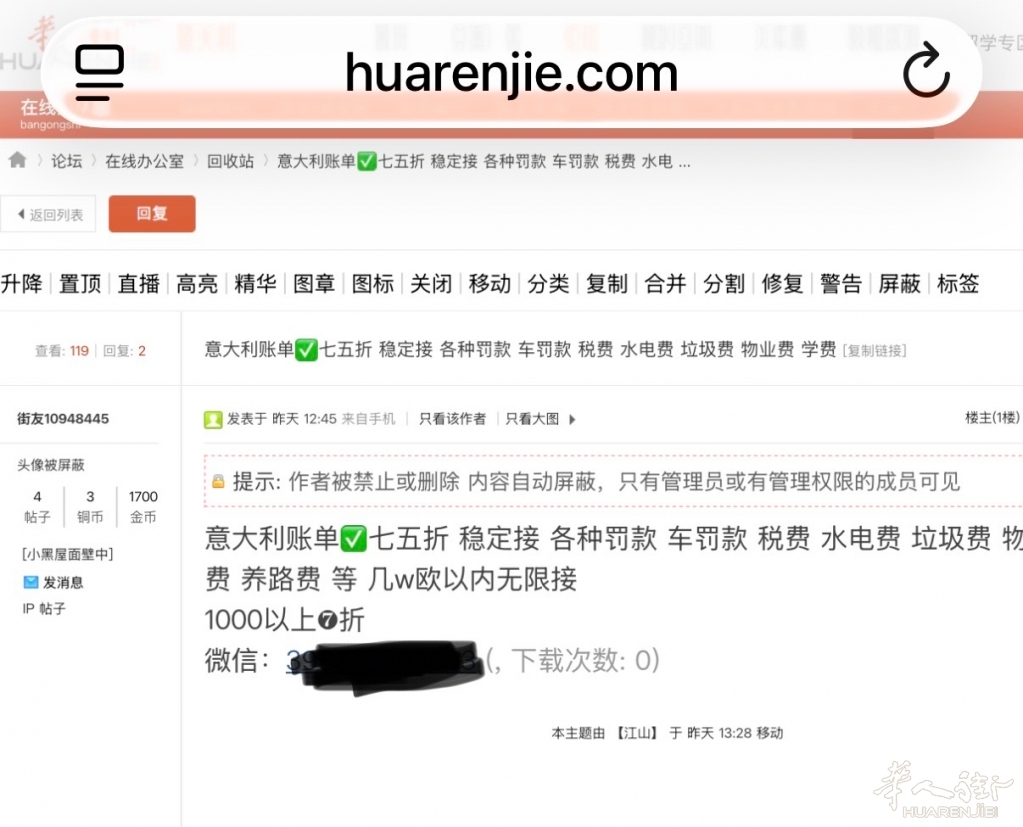Screen dimensions: 1023x827
Task: Click 关闭 in the moderation toolbar
Action: (431, 284)
